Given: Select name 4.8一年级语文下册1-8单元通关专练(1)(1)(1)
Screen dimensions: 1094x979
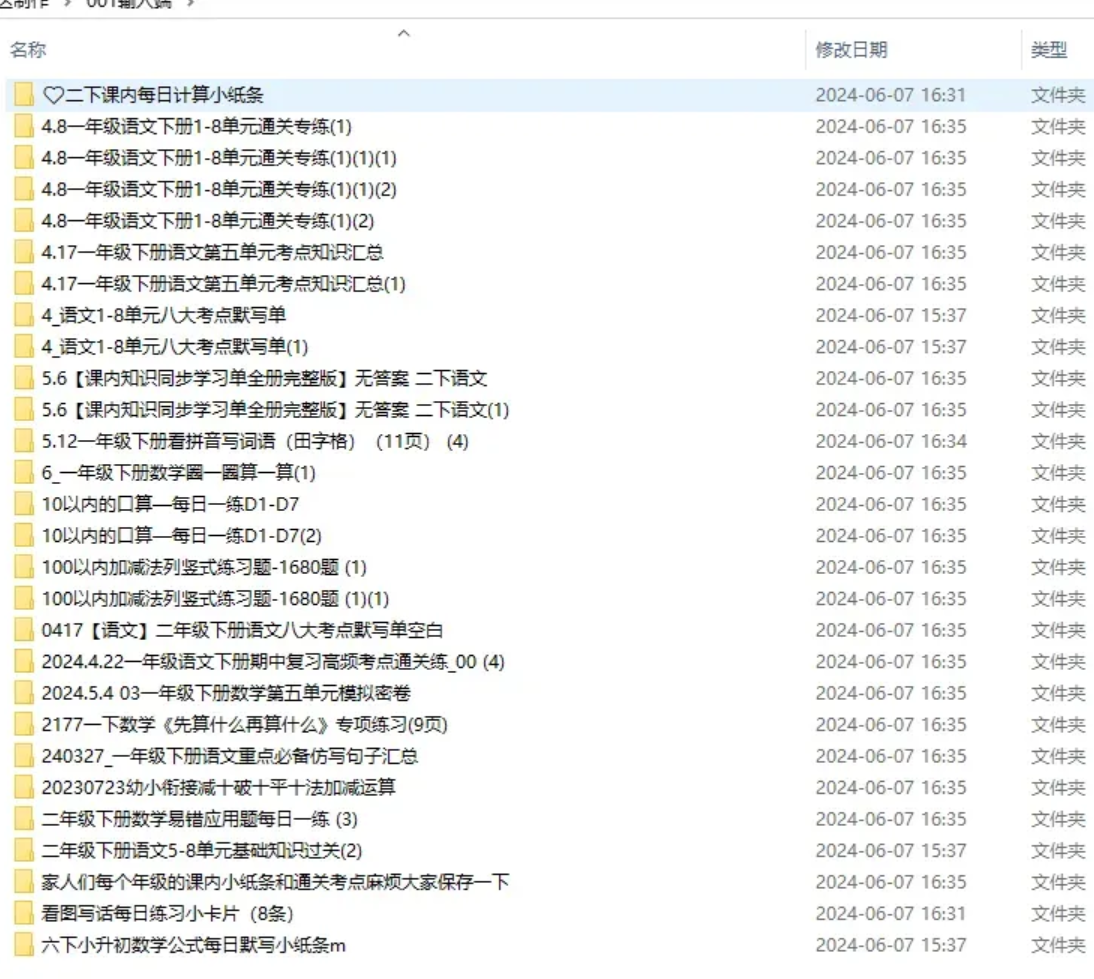Looking at the screenshot, I should click(219, 158).
